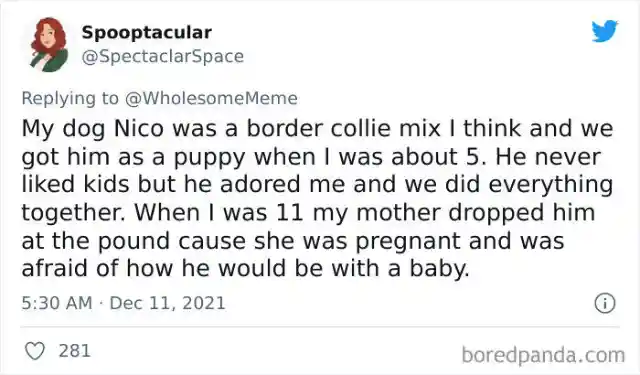Screen dimensions: 640x375
Task: Click the divider line above likes
Action: [320, 327]
